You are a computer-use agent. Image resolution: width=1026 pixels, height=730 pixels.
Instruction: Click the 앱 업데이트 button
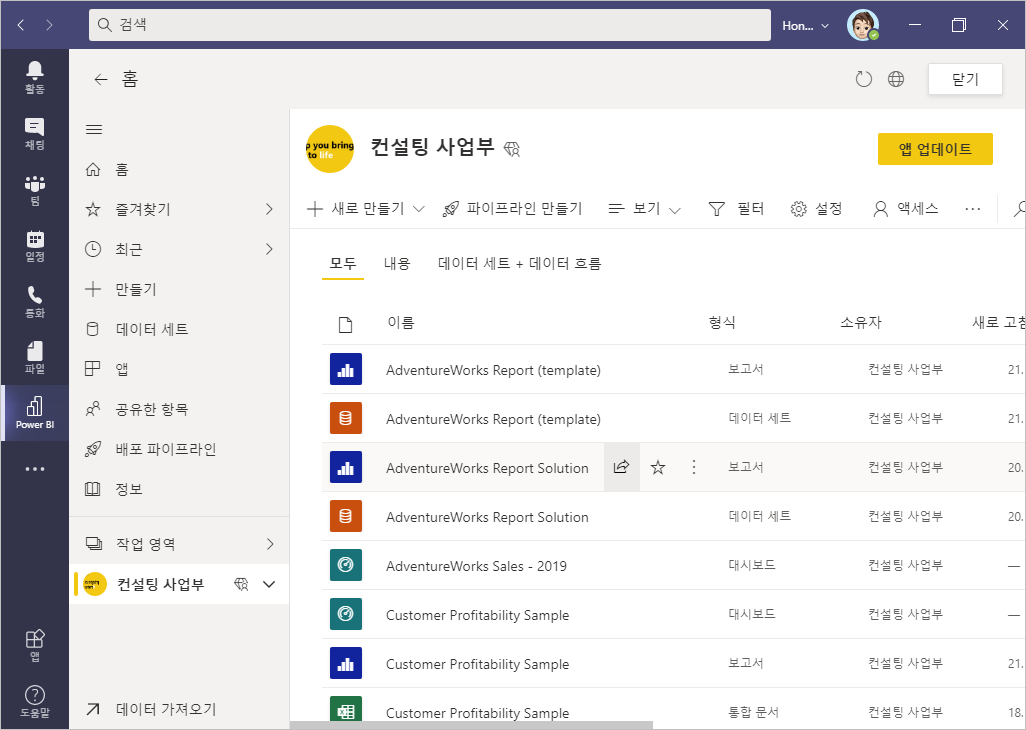935,149
